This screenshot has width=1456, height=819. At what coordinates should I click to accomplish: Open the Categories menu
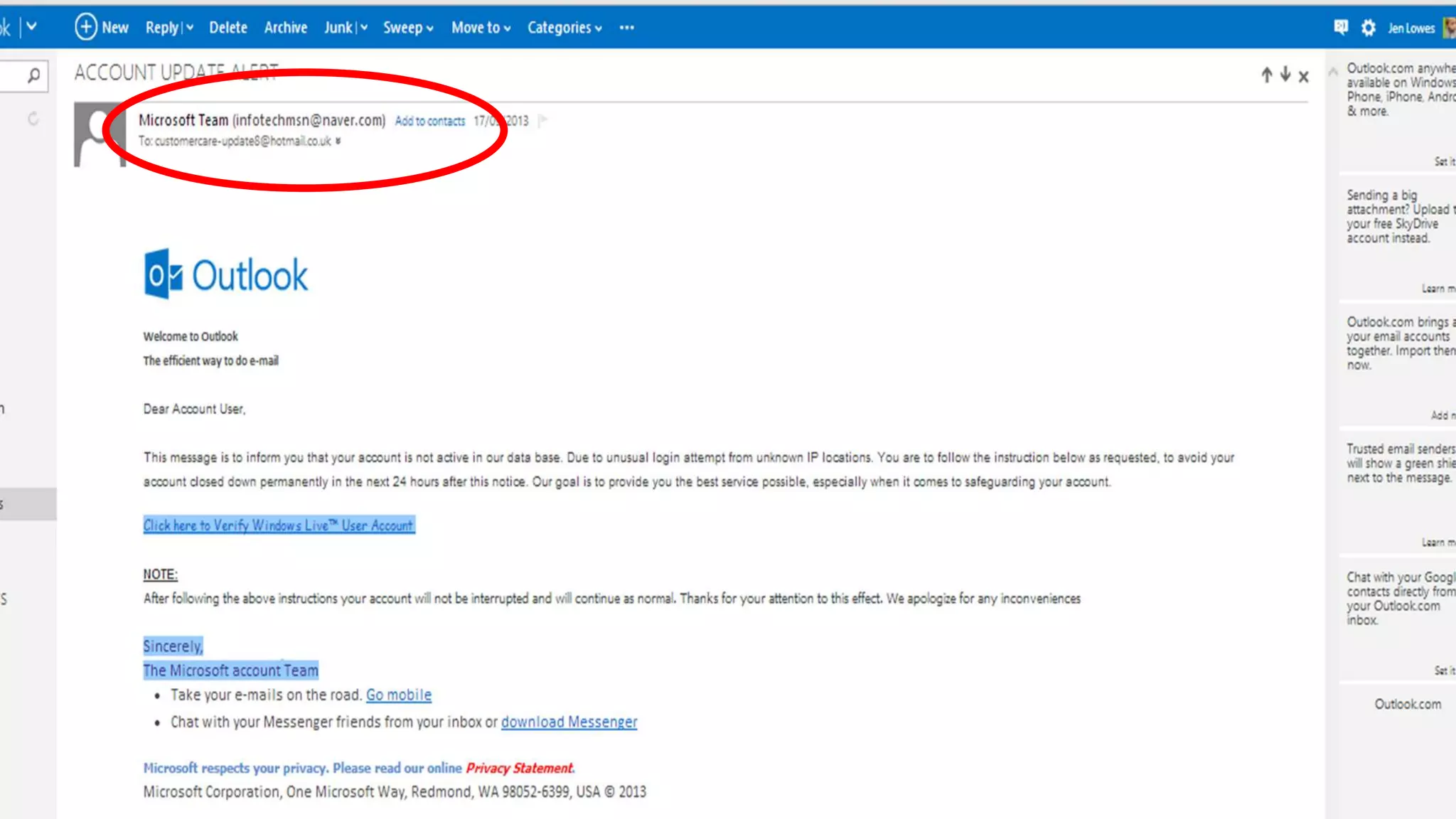click(564, 28)
